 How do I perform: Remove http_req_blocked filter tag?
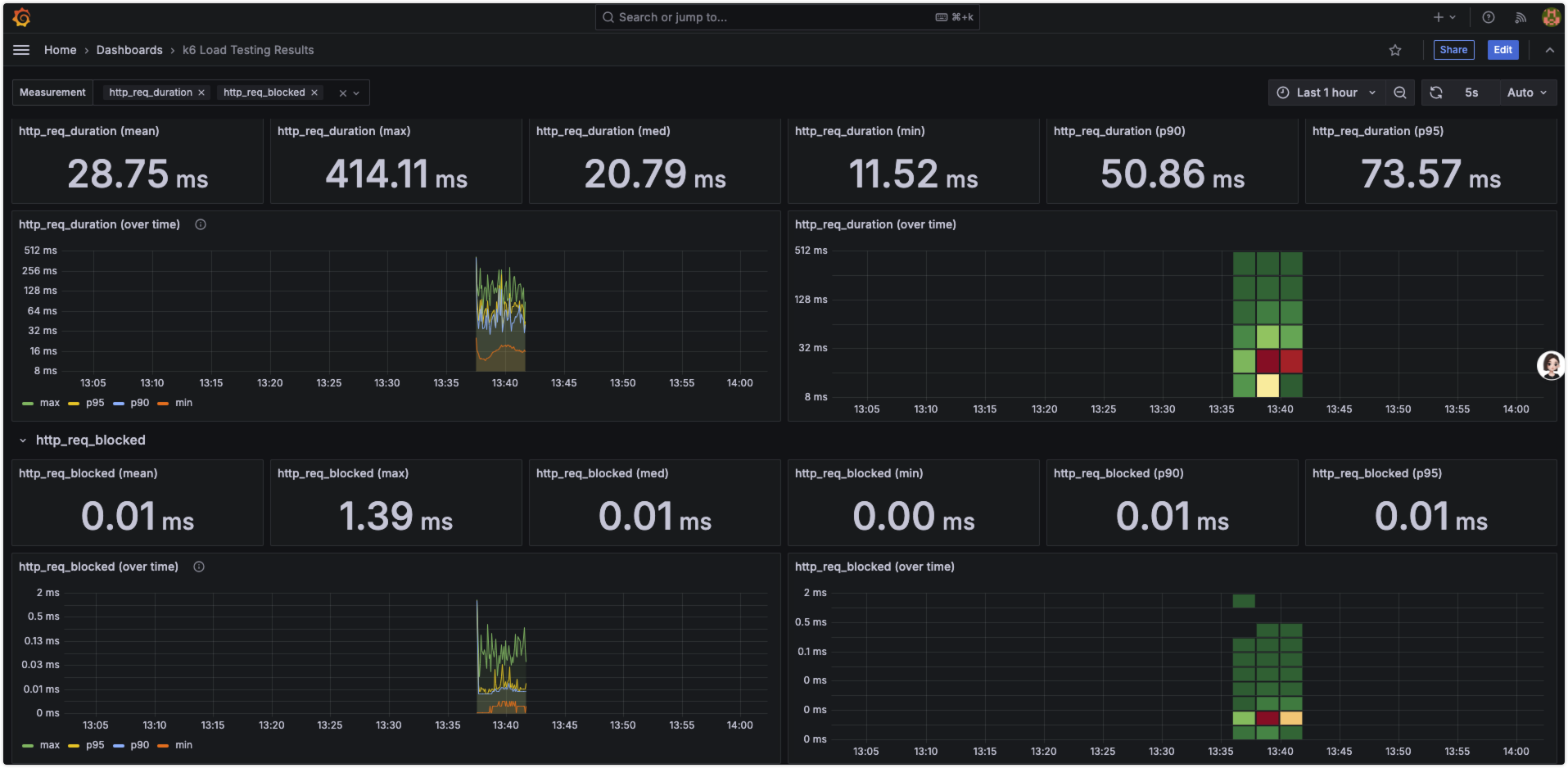click(314, 93)
